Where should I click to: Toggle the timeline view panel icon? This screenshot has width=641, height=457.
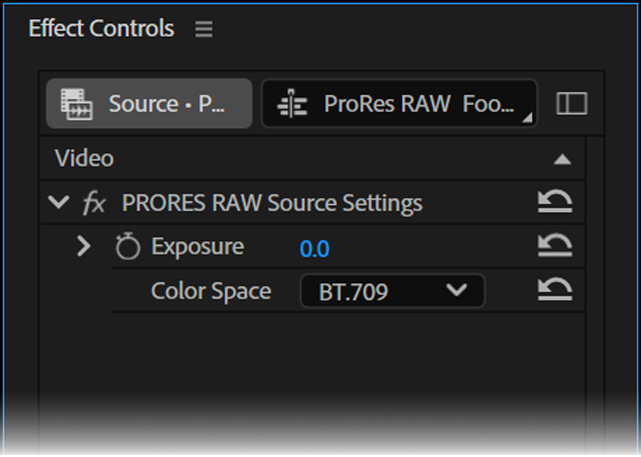pyautogui.click(x=572, y=103)
